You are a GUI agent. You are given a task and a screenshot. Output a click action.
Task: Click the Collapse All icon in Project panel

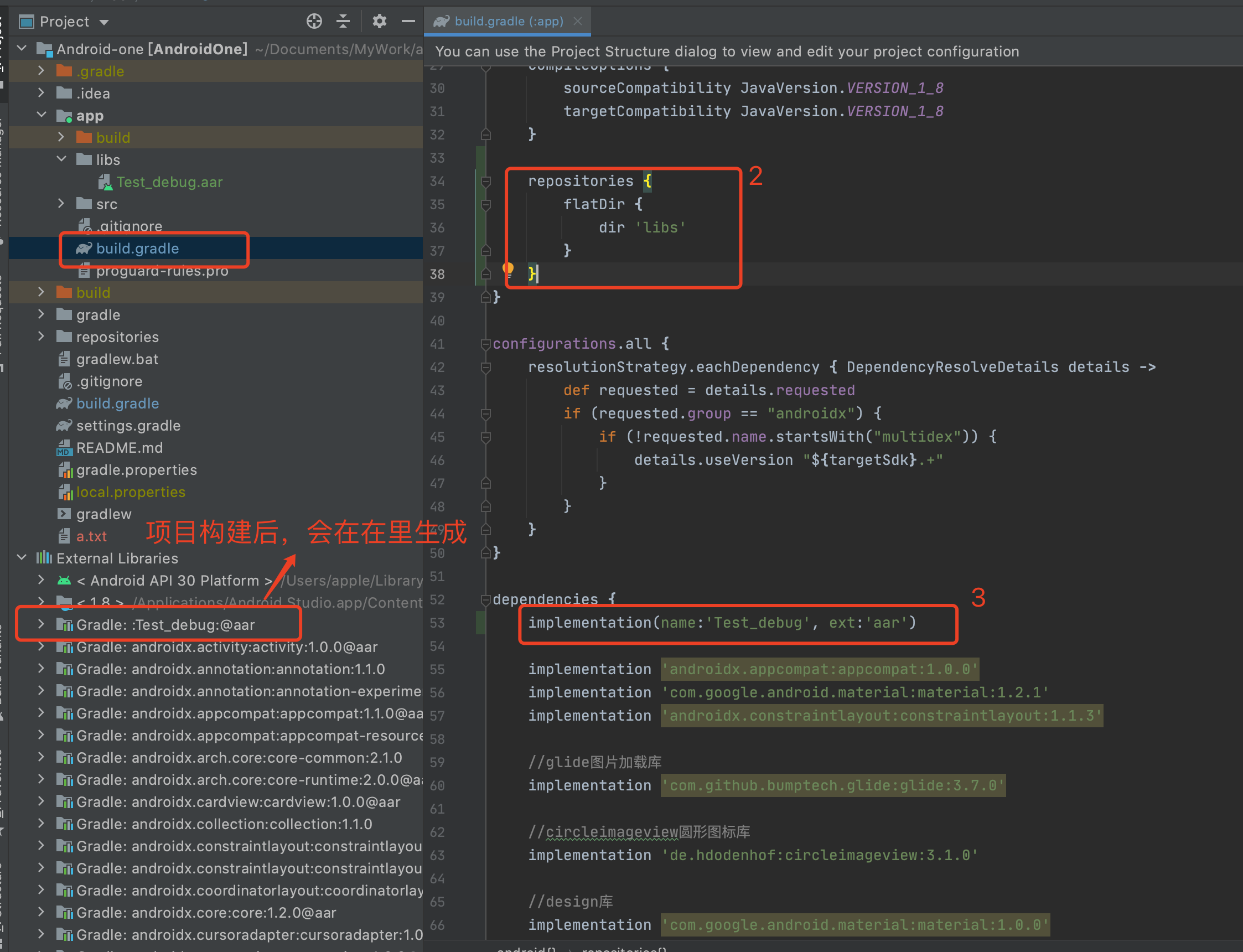point(343,22)
